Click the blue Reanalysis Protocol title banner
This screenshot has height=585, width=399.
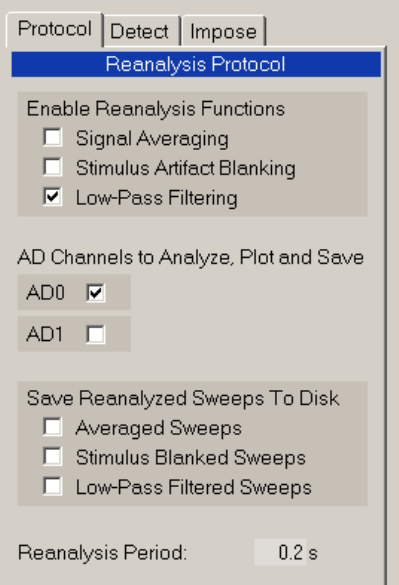196,64
